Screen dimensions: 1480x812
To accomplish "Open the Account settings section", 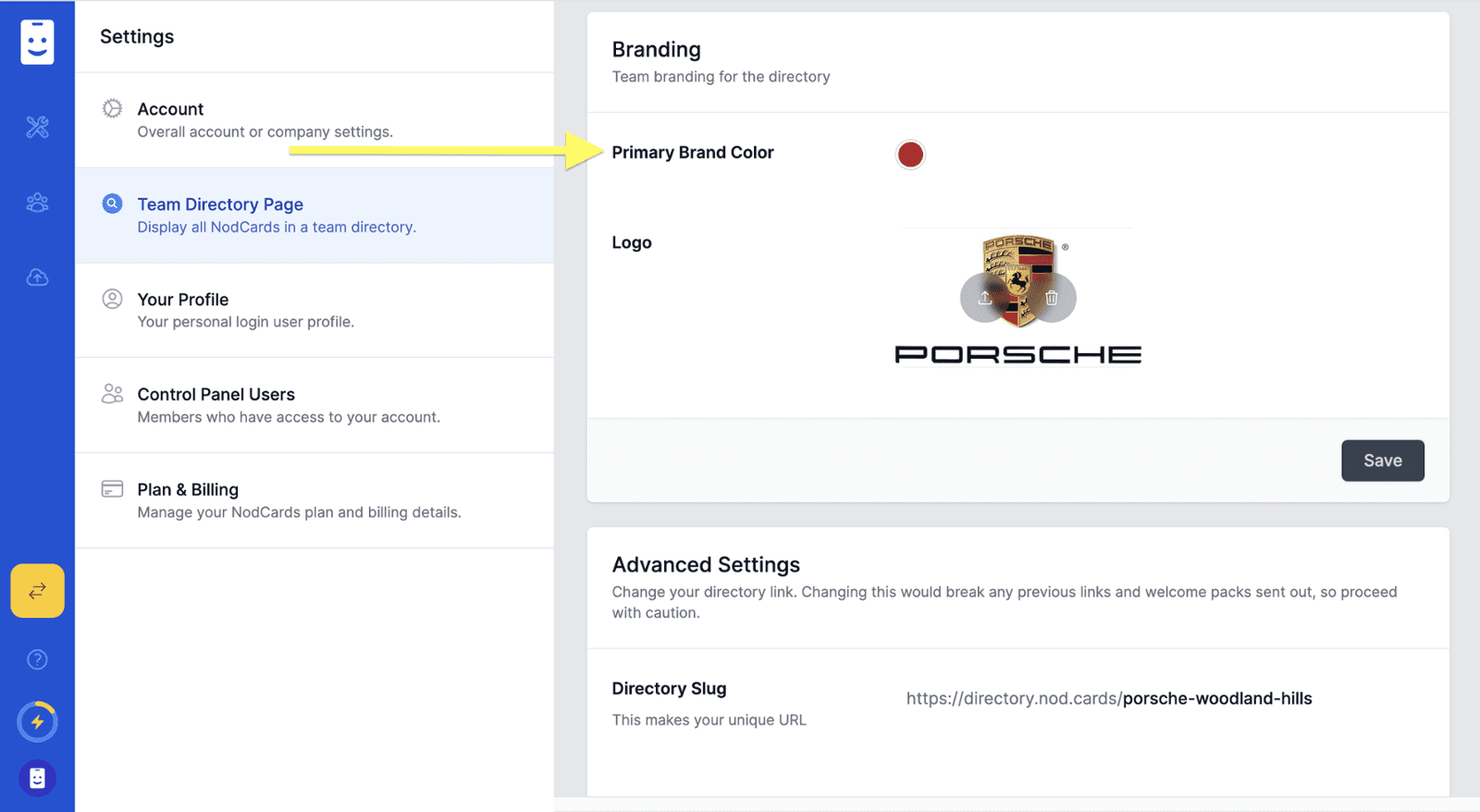I will tap(314, 120).
